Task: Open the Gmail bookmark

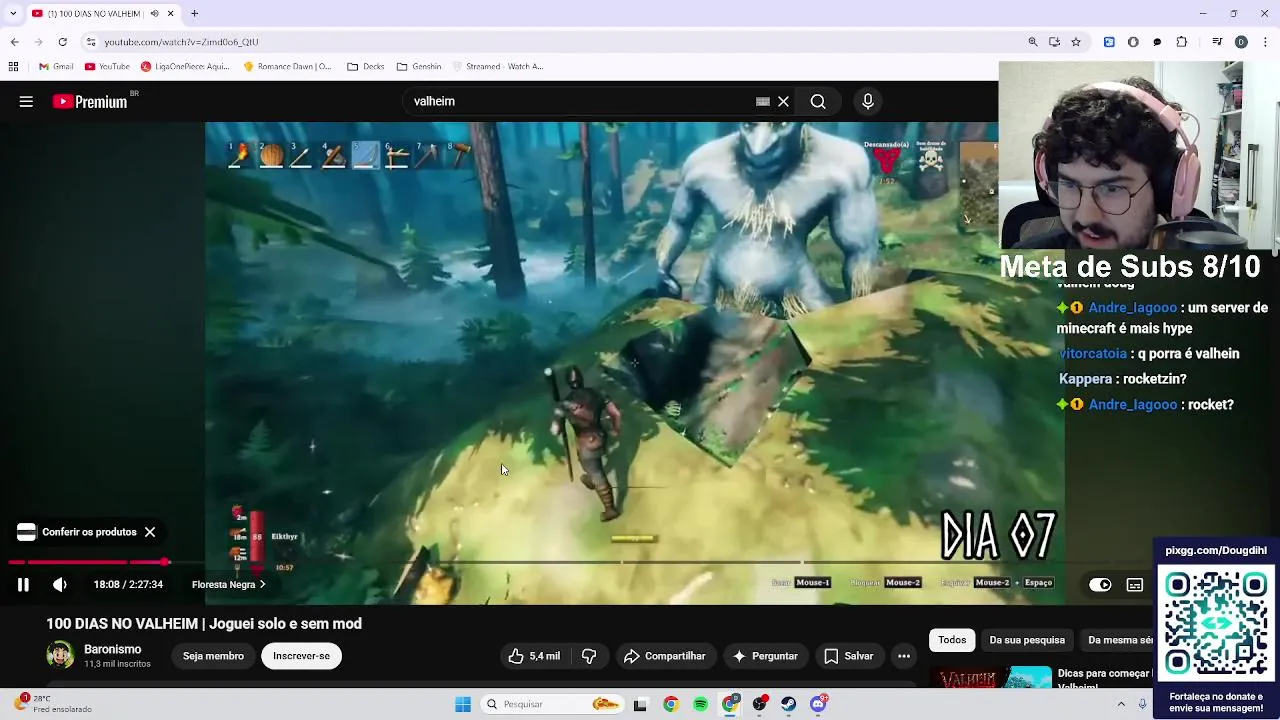Action: point(56,67)
